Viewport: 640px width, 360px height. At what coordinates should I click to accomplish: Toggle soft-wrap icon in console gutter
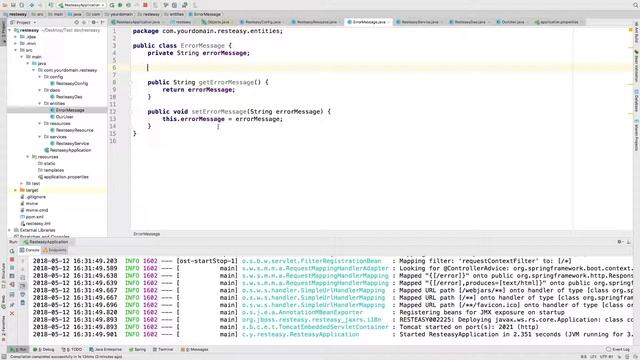(22, 278)
